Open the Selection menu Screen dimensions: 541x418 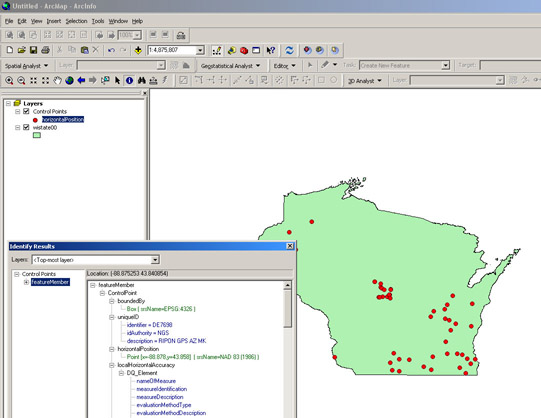point(76,21)
